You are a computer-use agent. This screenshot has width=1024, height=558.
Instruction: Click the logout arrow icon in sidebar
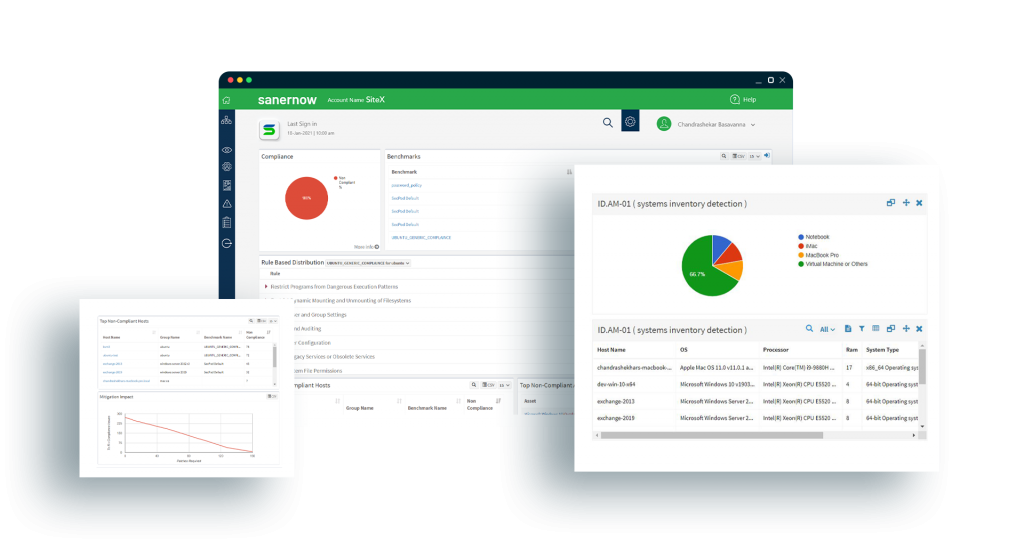coord(227,243)
